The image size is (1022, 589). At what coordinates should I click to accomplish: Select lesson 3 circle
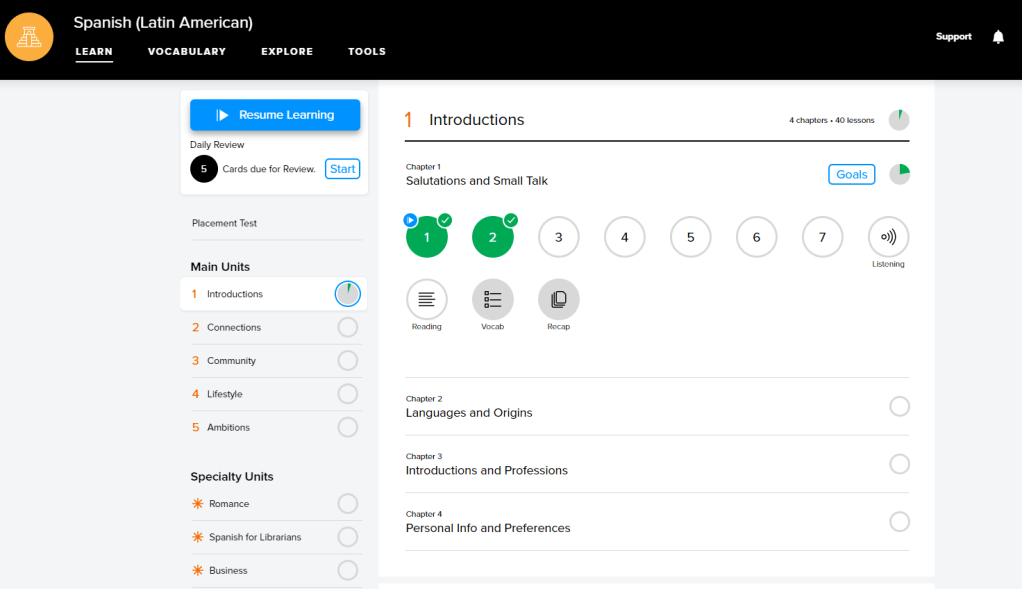tap(558, 237)
